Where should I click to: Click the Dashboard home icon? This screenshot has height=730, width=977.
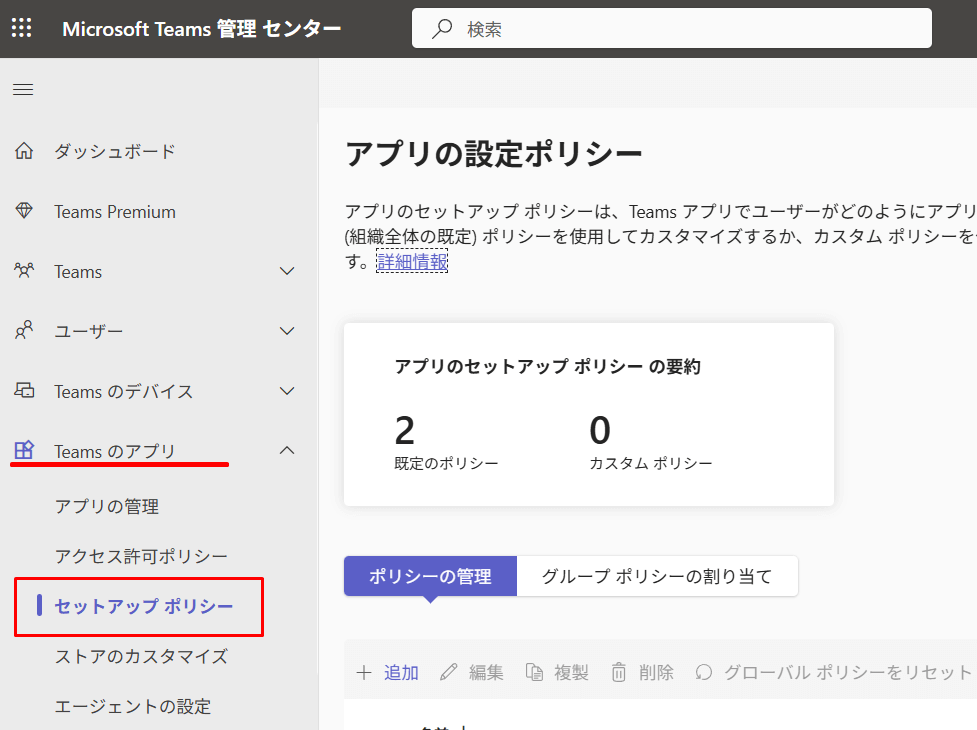(24, 152)
